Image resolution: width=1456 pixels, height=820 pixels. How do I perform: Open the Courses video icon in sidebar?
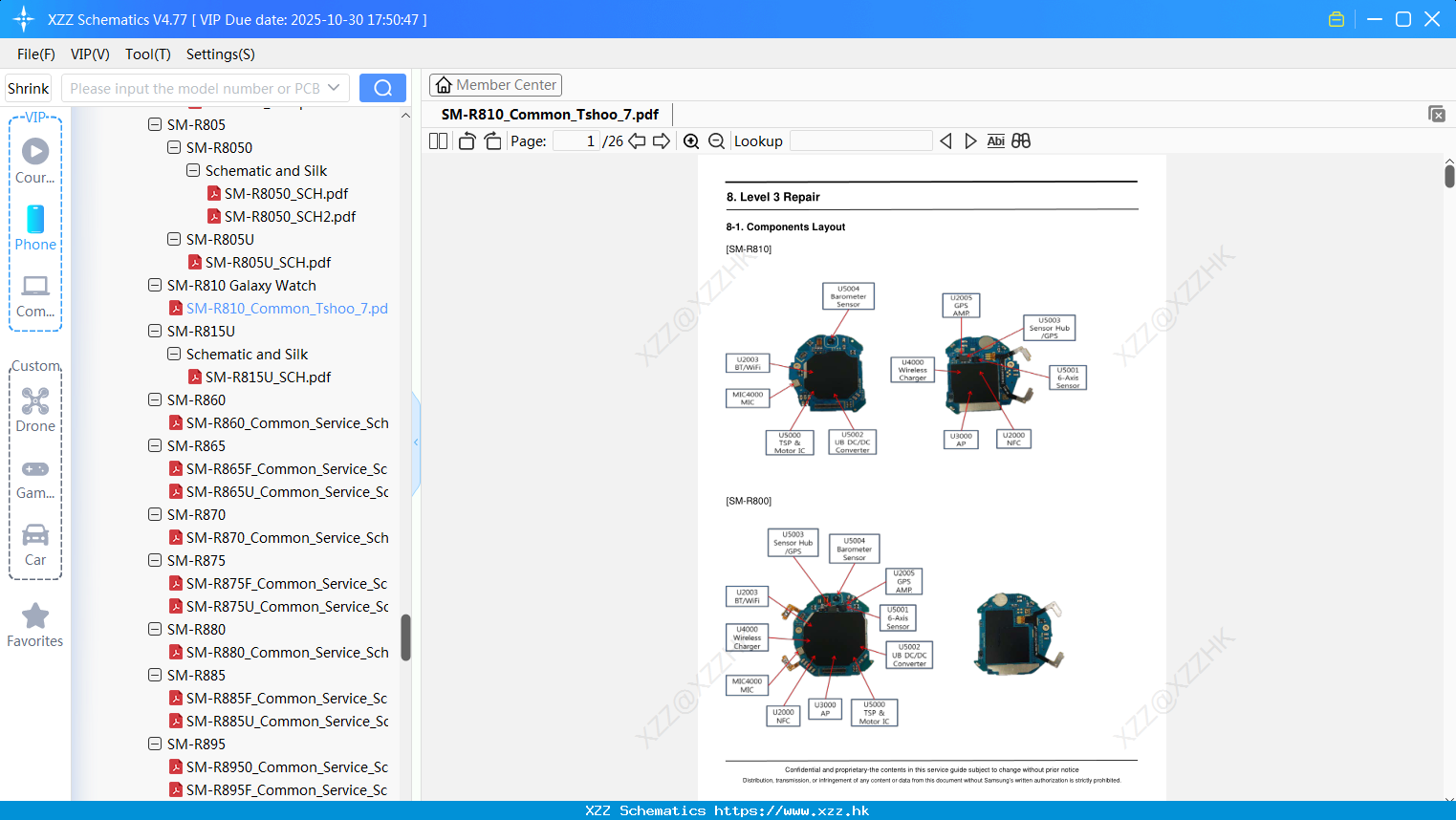pyautogui.click(x=35, y=151)
